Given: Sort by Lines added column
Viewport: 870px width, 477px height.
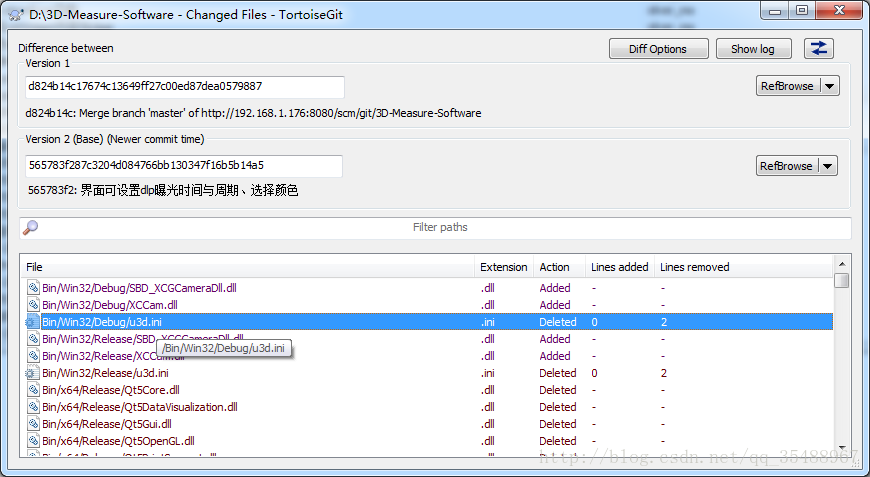Looking at the screenshot, I should [620, 267].
